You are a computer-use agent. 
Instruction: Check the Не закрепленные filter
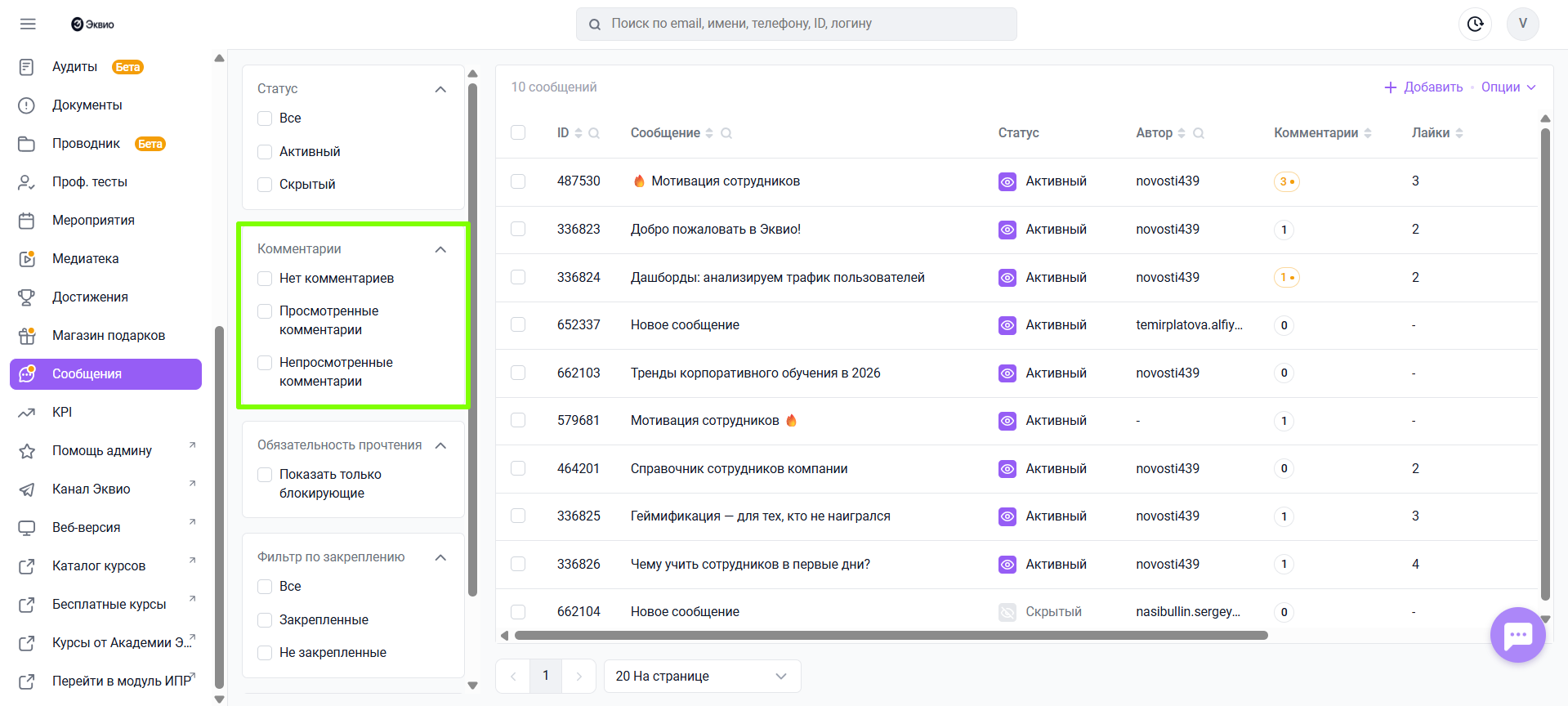point(265,653)
